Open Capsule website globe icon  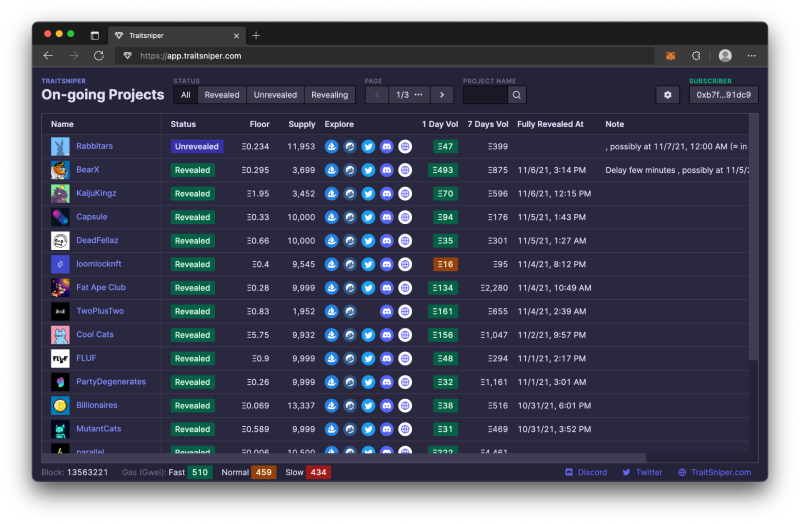pos(404,217)
